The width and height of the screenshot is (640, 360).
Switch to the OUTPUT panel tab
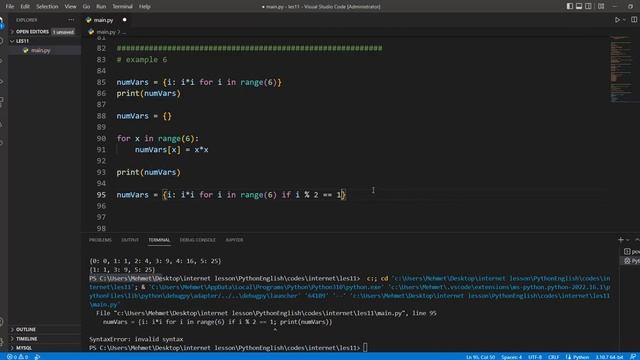coord(130,240)
